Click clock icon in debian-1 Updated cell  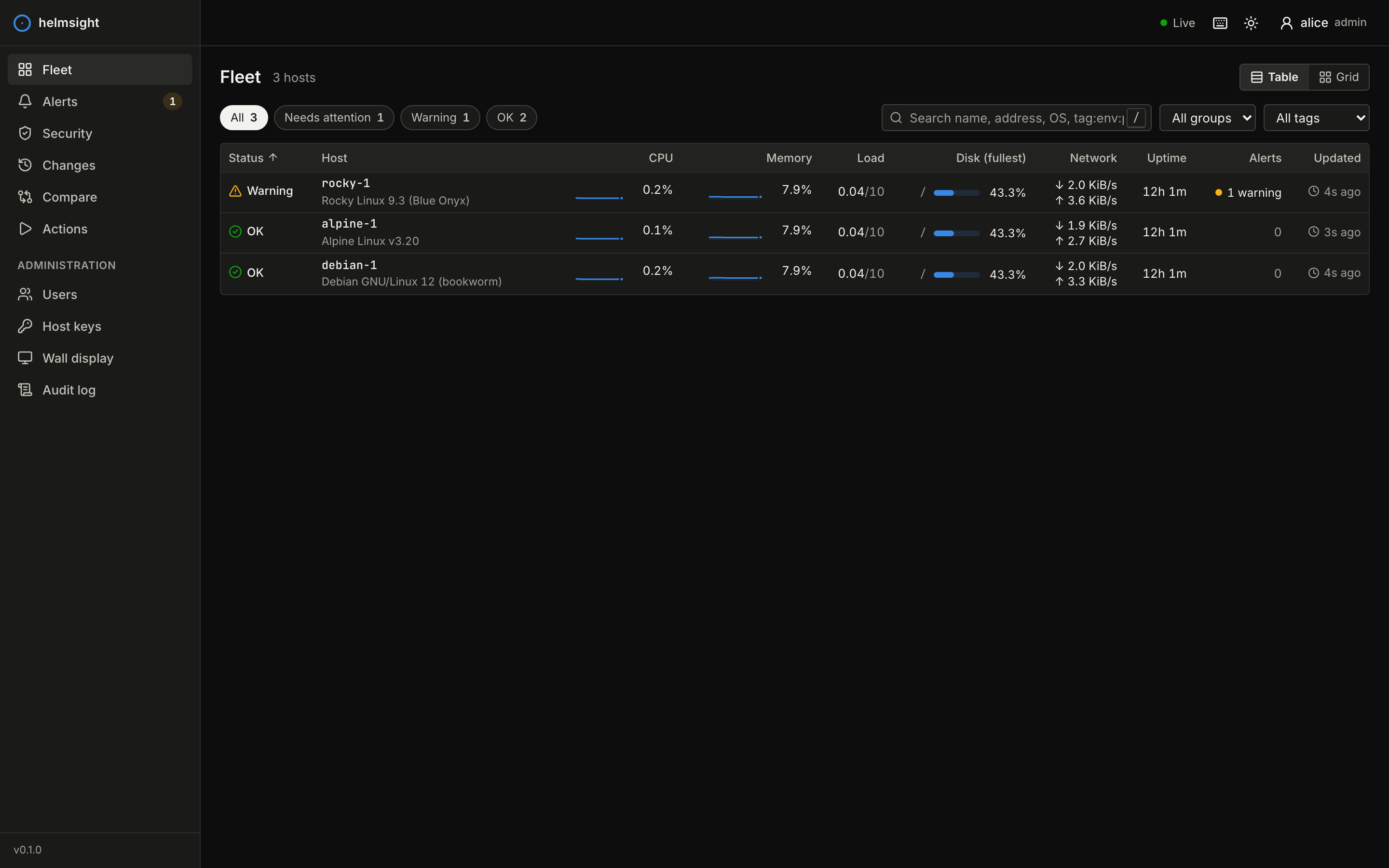coord(1313,272)
